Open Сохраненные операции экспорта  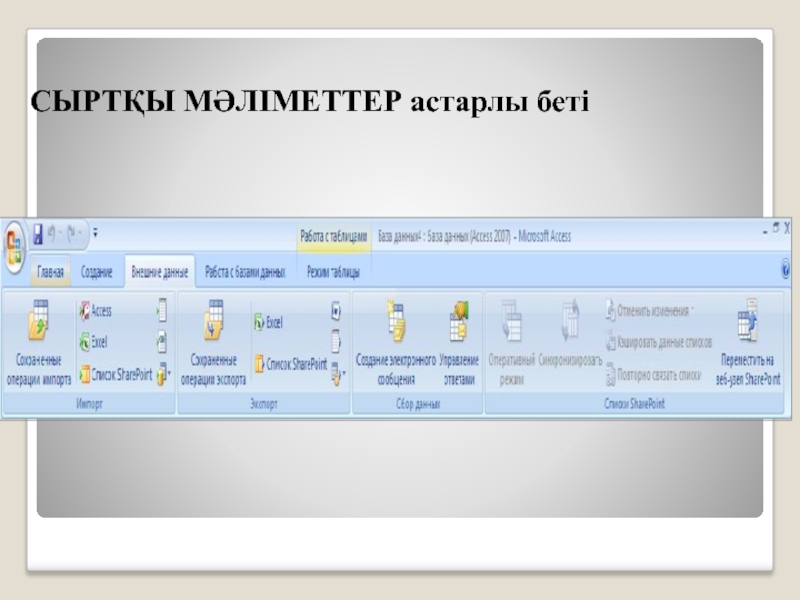click(213, 342)
